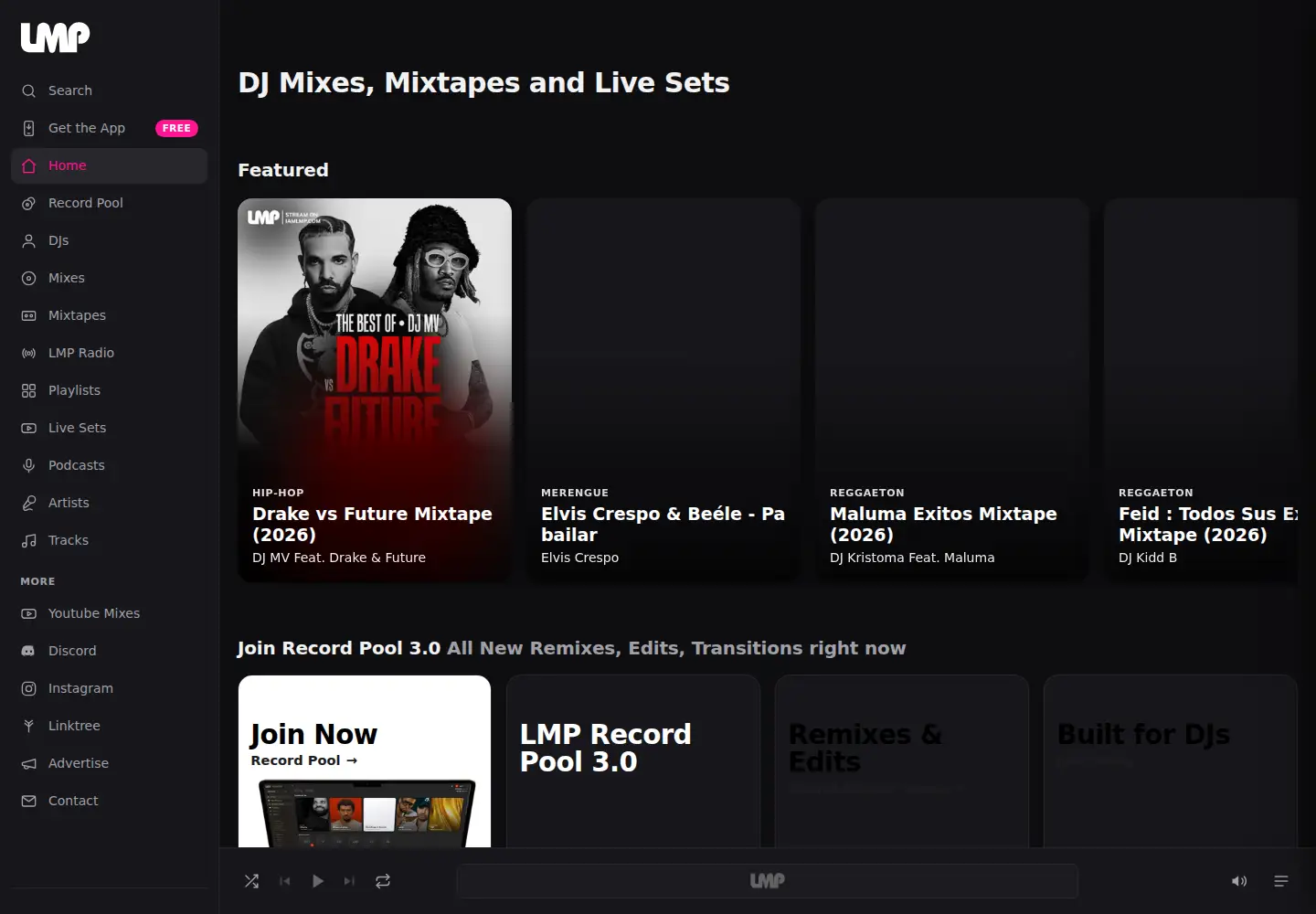Click the Youtube Mixes play icon
This screenshot has width=1316, height=914.
pos(29,613)
